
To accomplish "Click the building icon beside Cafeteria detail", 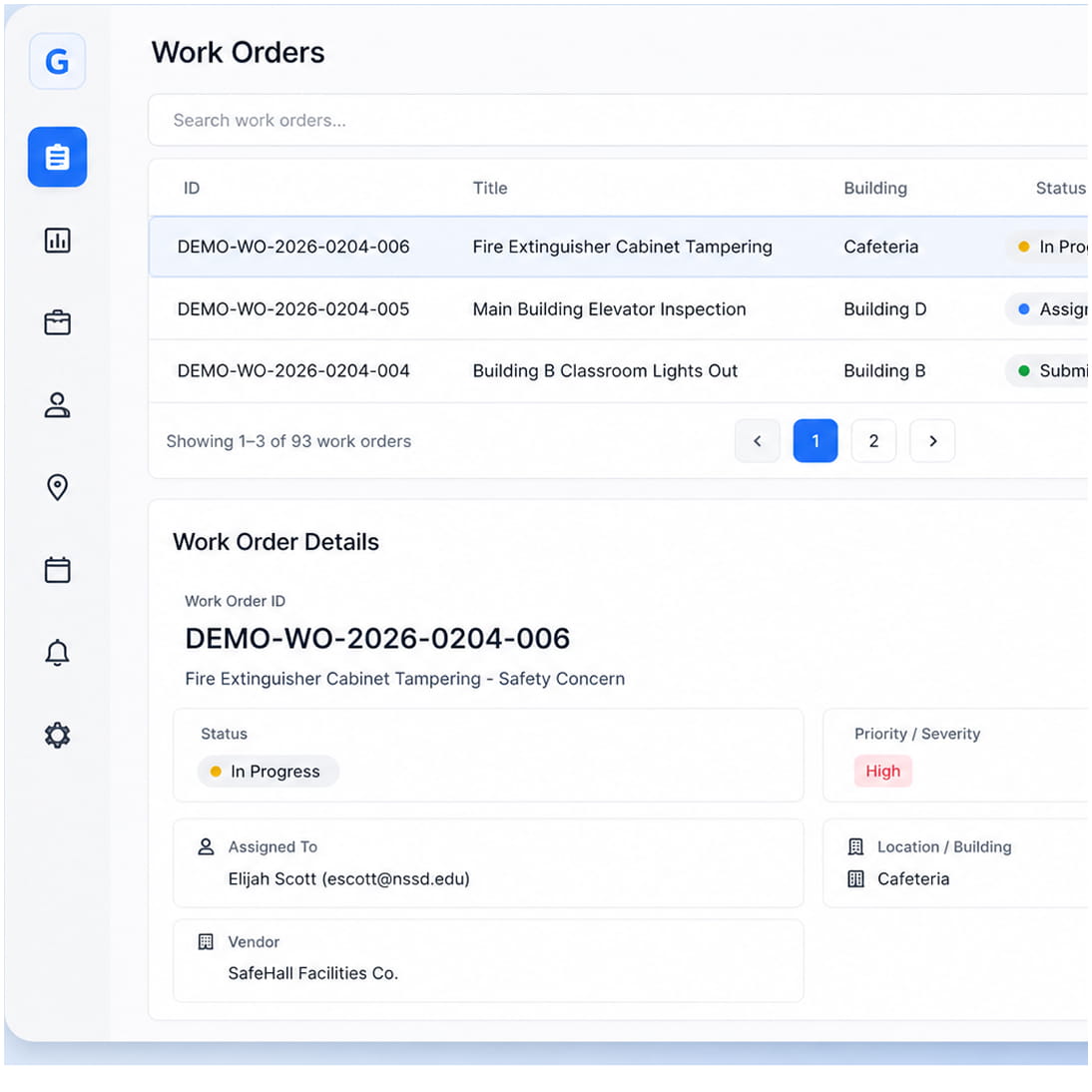I will [855, 879].
